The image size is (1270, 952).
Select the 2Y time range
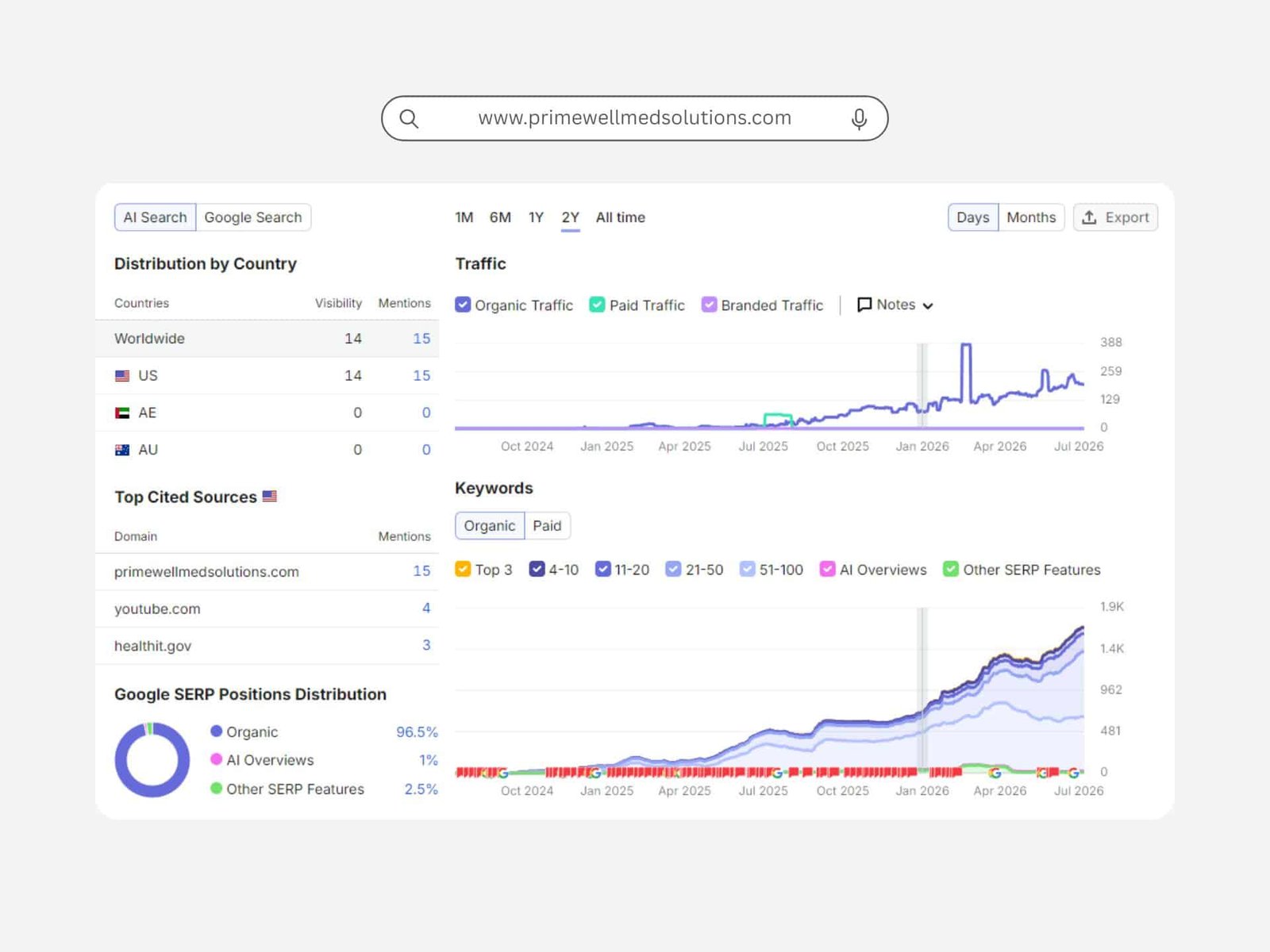570,217
